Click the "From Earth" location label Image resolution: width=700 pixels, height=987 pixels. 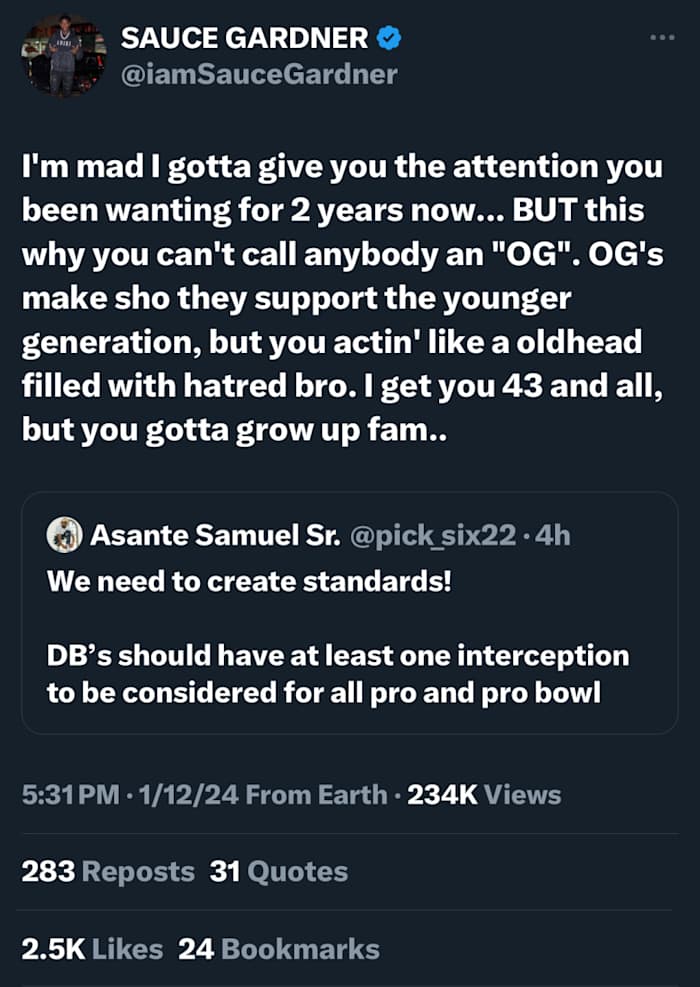pos(316,795)
